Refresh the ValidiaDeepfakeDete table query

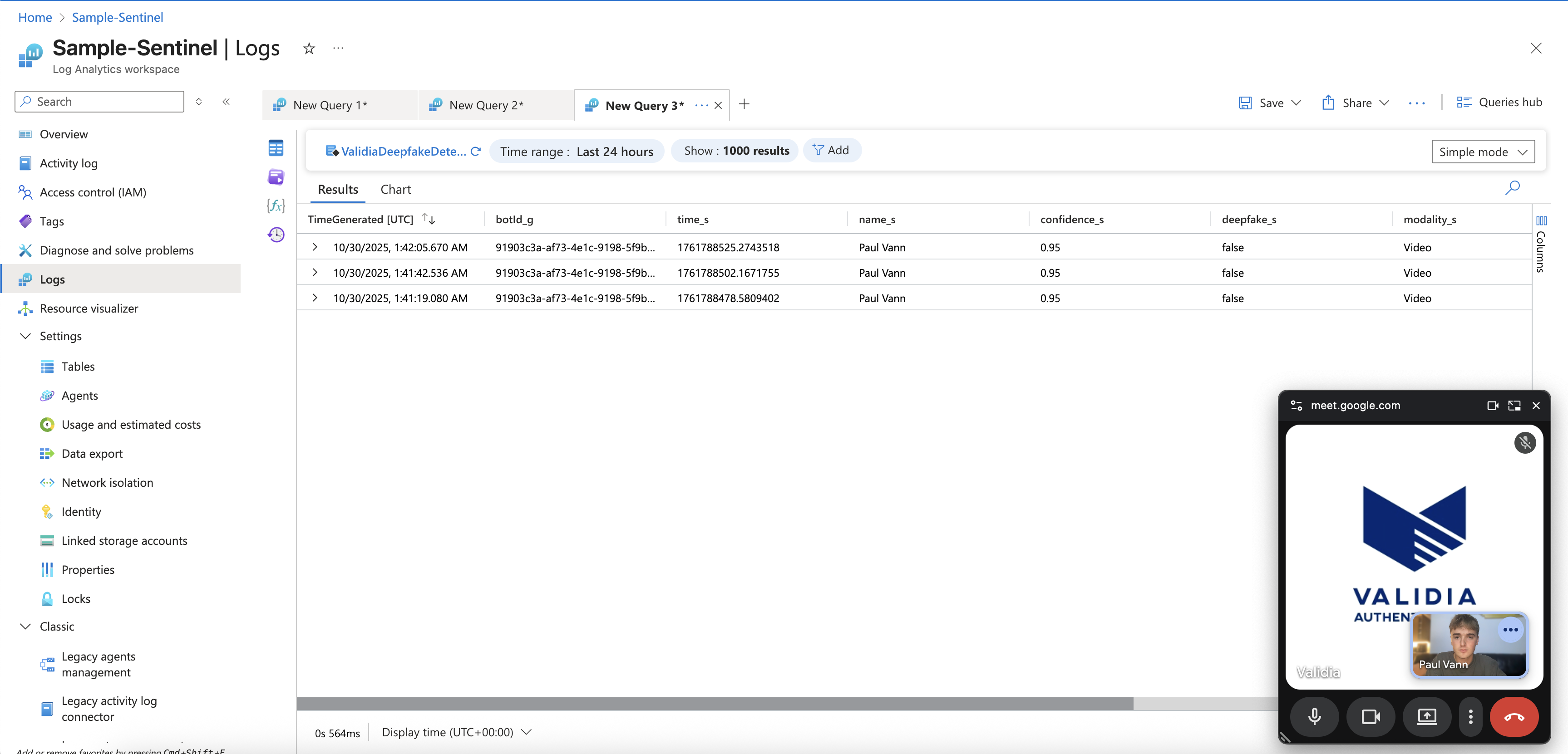475,152
